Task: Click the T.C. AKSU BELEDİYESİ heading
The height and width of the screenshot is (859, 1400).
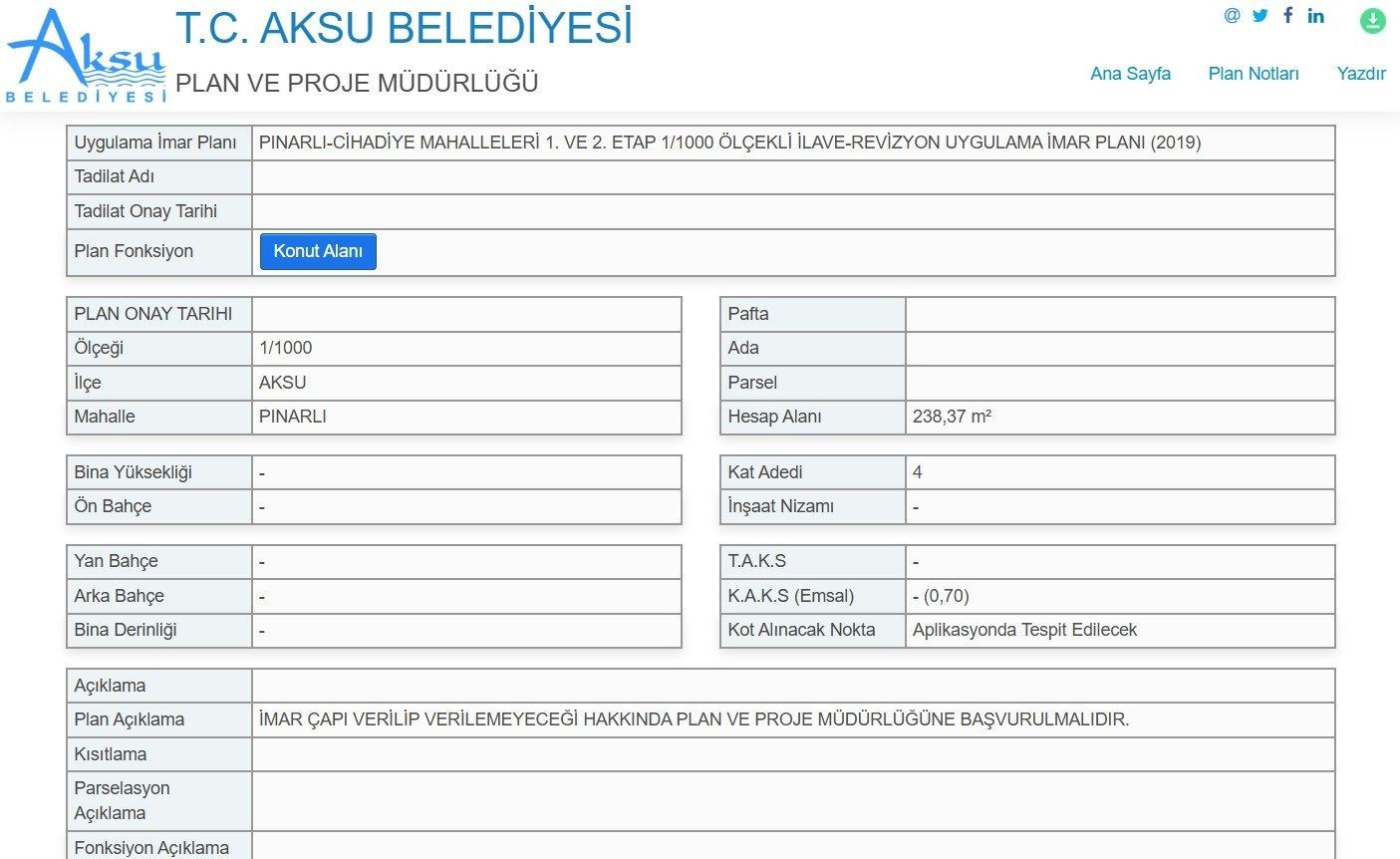Action: [404, 28]
